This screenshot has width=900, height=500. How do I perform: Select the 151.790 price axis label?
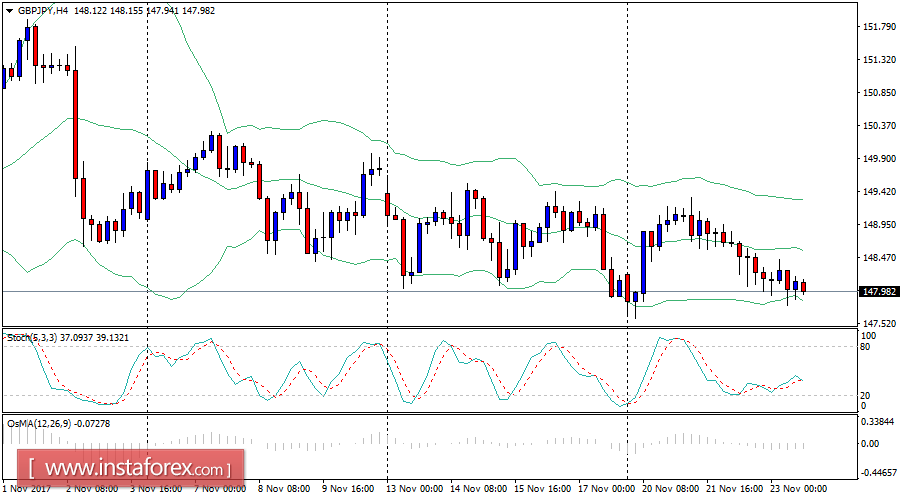(x=879, y=26)
